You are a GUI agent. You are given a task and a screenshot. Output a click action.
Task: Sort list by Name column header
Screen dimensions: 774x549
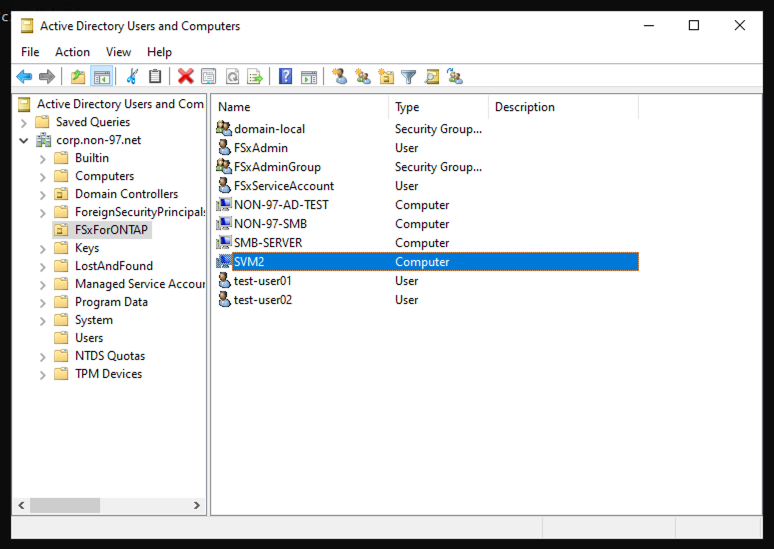(x=300, y=107)
